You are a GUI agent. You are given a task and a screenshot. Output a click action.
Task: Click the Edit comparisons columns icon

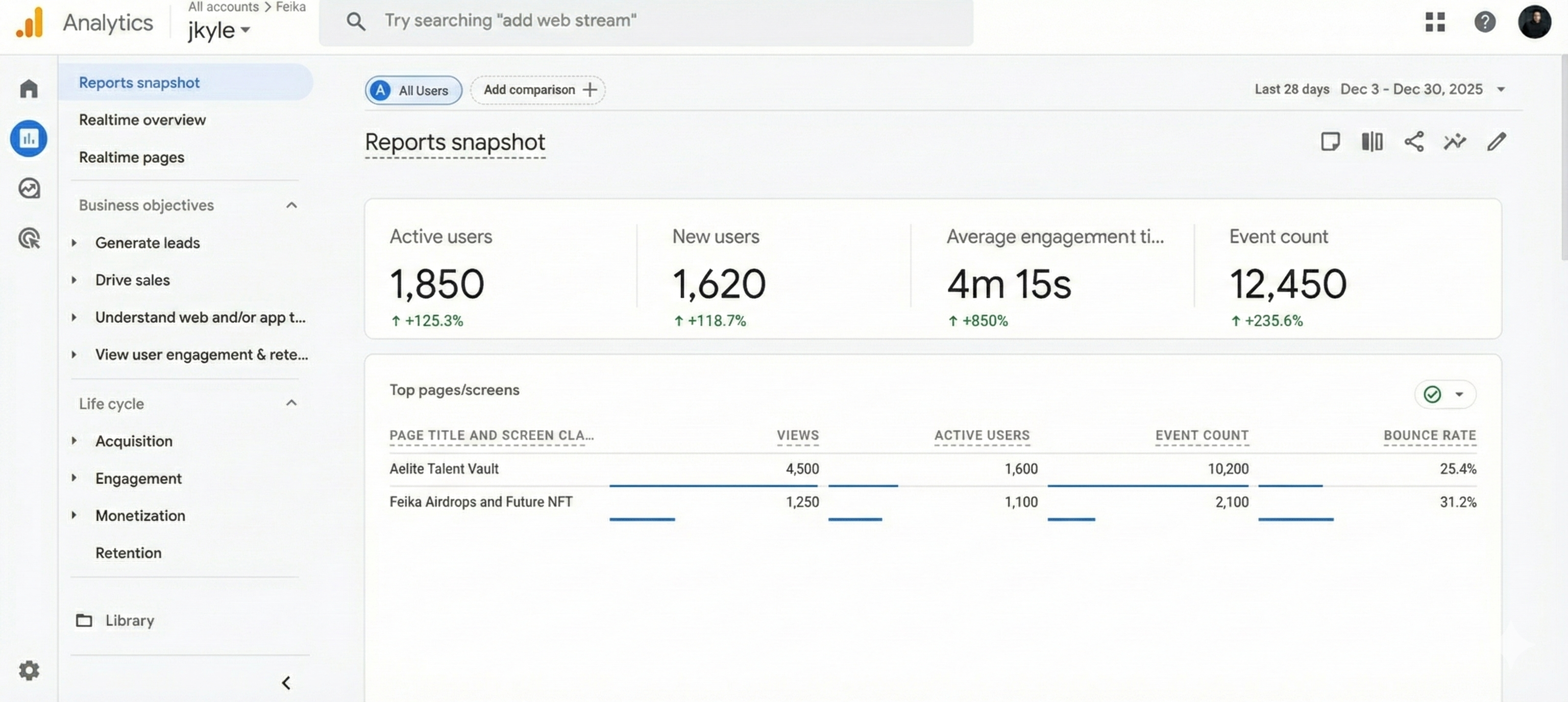1372,142
